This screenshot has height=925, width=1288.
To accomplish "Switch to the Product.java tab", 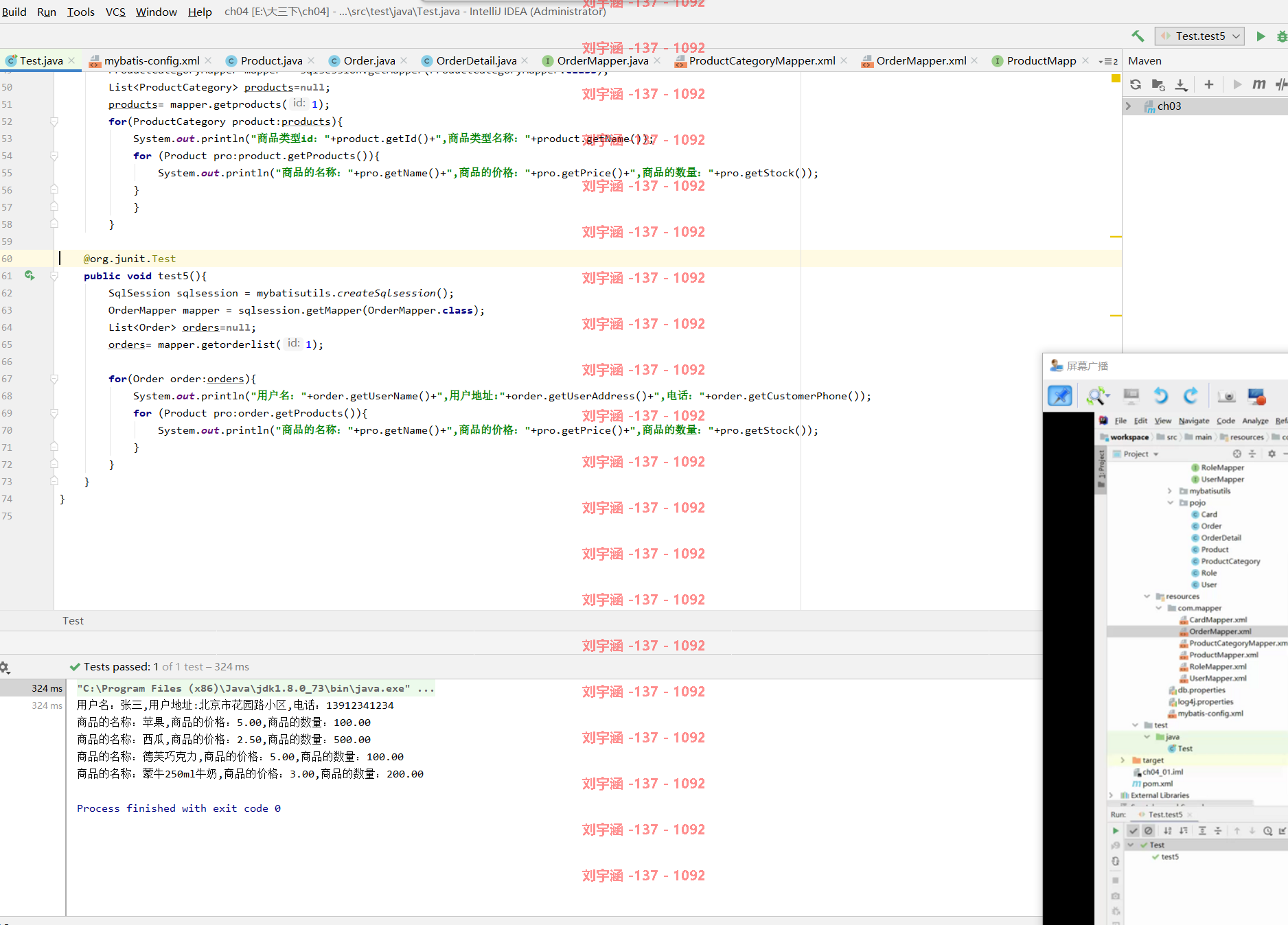I will pyautogui.click(x=271, y=61).
